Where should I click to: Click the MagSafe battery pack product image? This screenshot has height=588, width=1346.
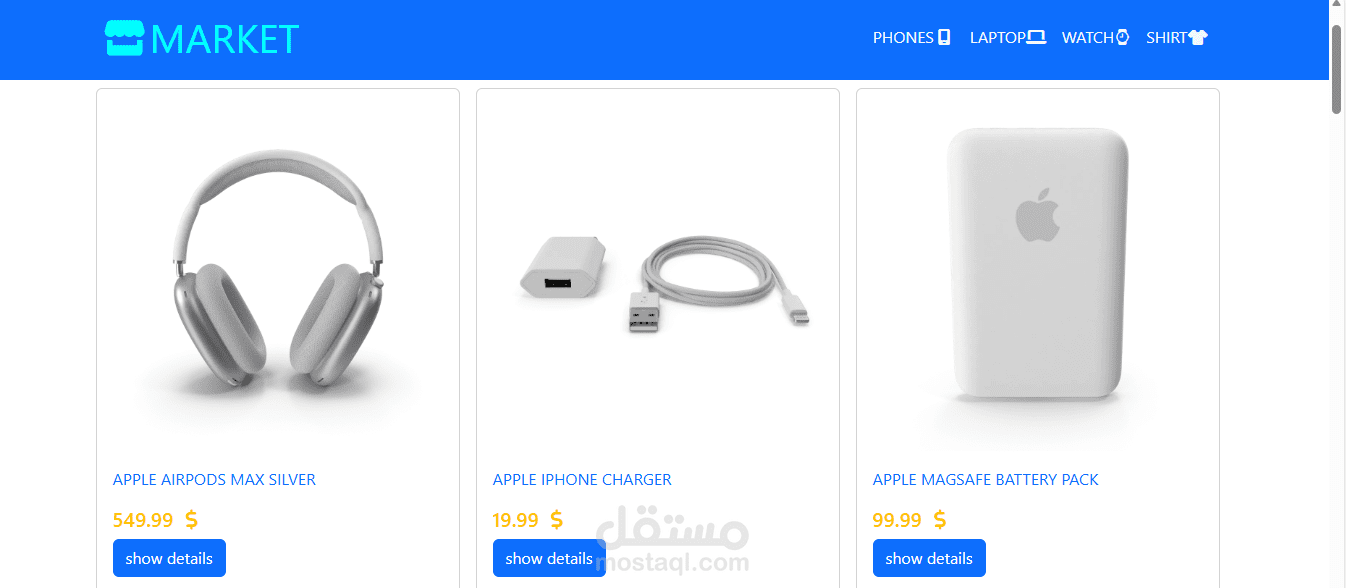point(1038,270)
